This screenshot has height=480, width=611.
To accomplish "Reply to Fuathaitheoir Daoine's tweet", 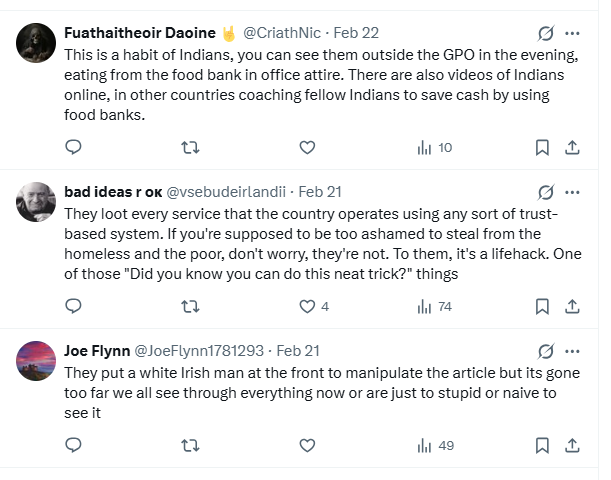I will coord(73,147).
